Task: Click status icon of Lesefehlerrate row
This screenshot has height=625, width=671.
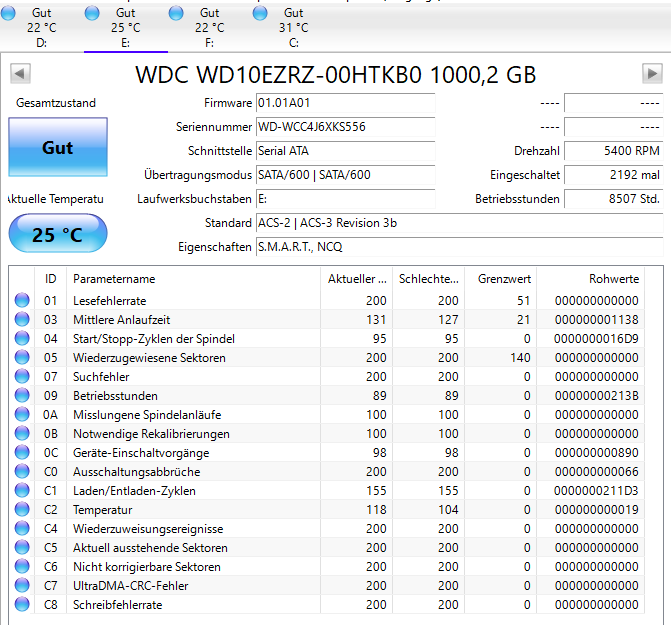Action: click(22, 300)
